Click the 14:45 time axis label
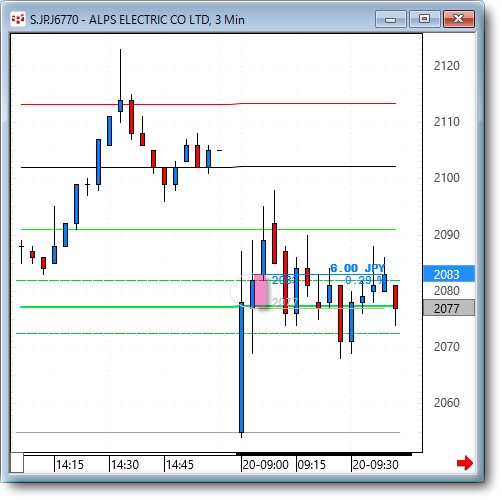This screenshot has height=500, width=502. coord(180,464)
